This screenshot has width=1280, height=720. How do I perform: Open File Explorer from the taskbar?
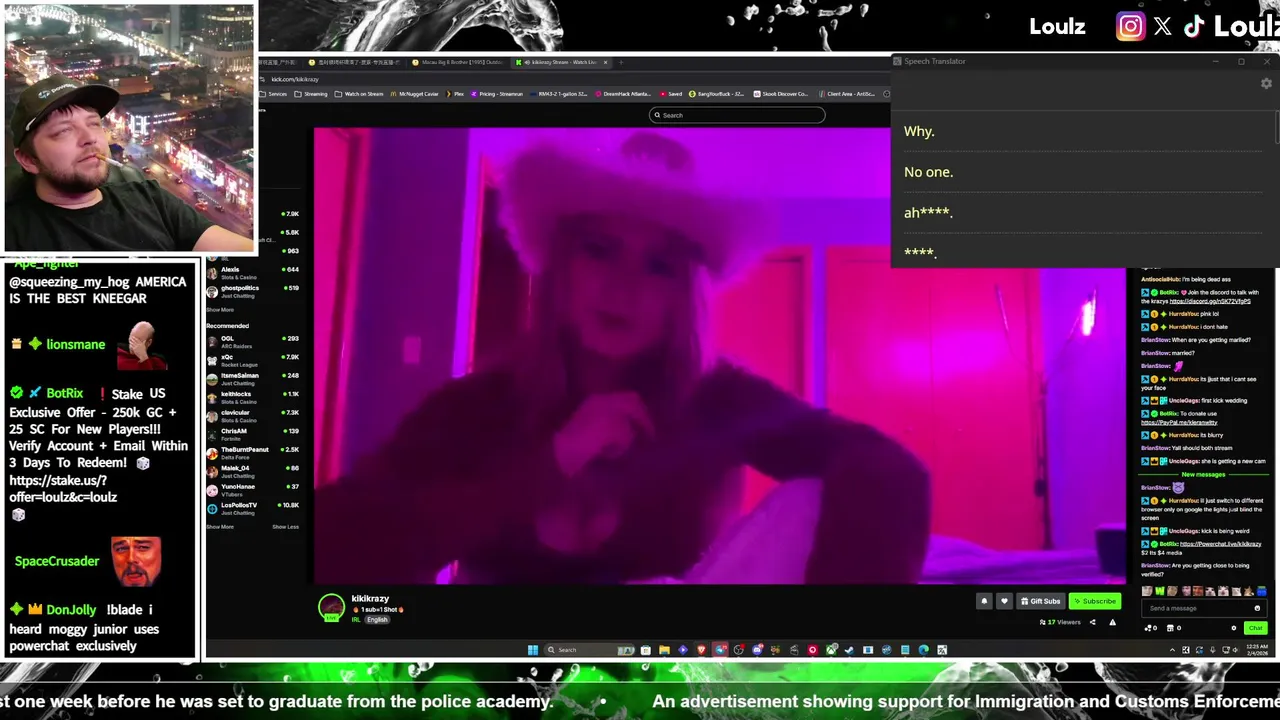click(664, 650)
